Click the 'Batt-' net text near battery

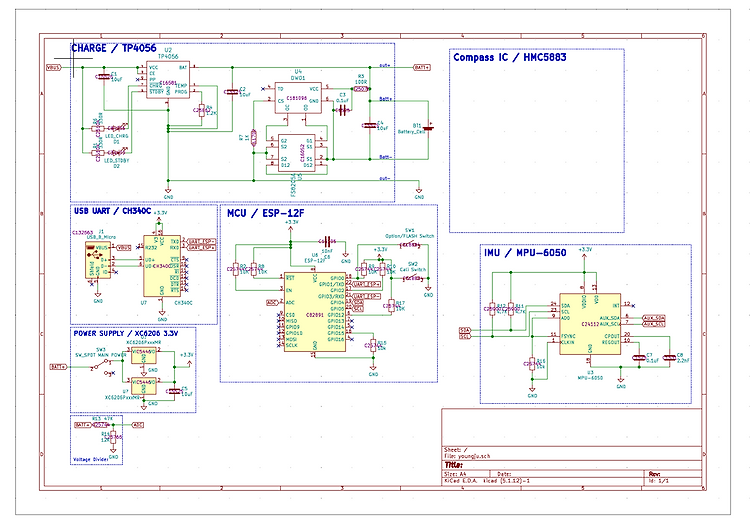[x=386, y=157]
